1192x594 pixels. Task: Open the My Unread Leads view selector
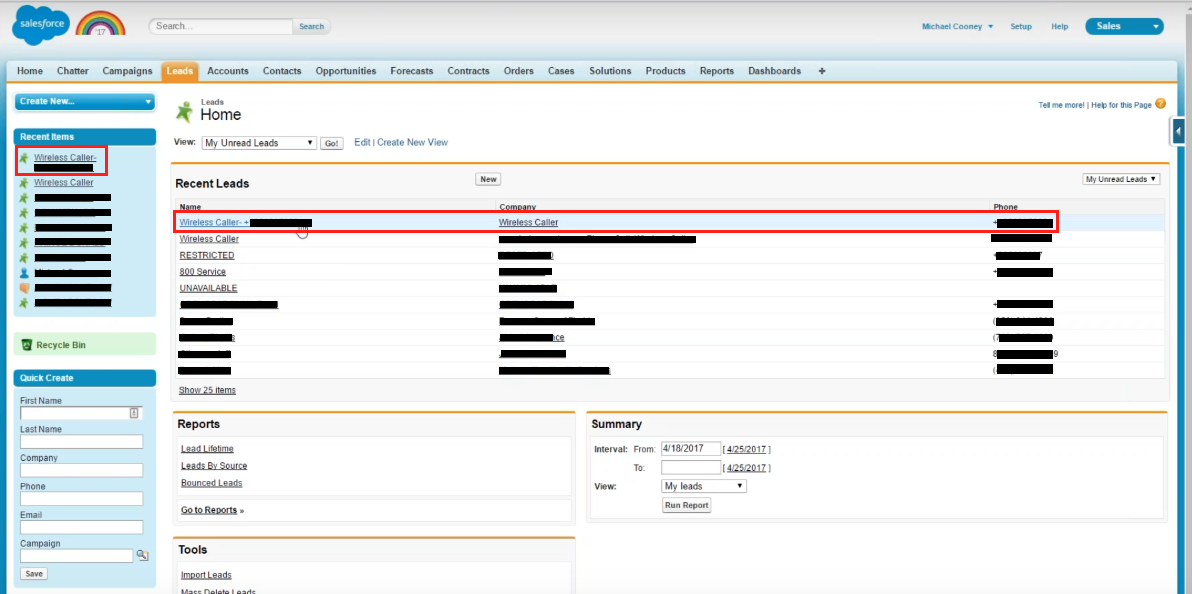[259, 143]
